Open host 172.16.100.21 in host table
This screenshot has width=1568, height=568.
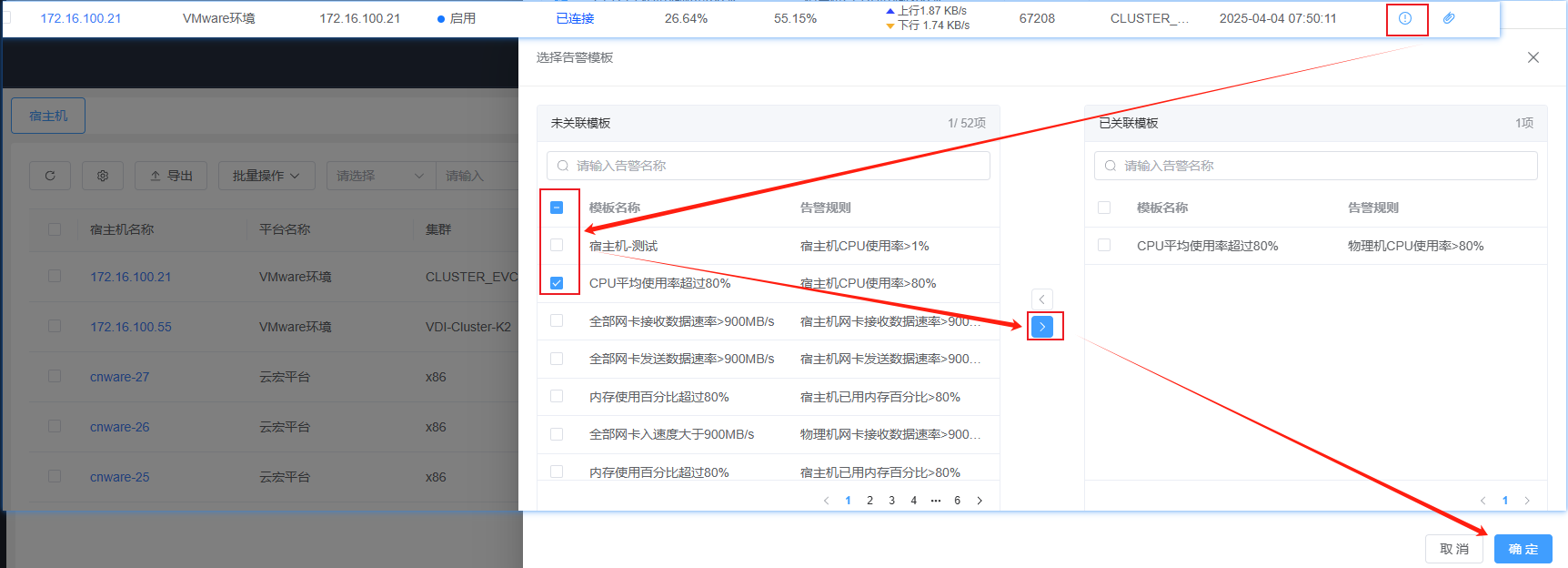click(131, 277)
